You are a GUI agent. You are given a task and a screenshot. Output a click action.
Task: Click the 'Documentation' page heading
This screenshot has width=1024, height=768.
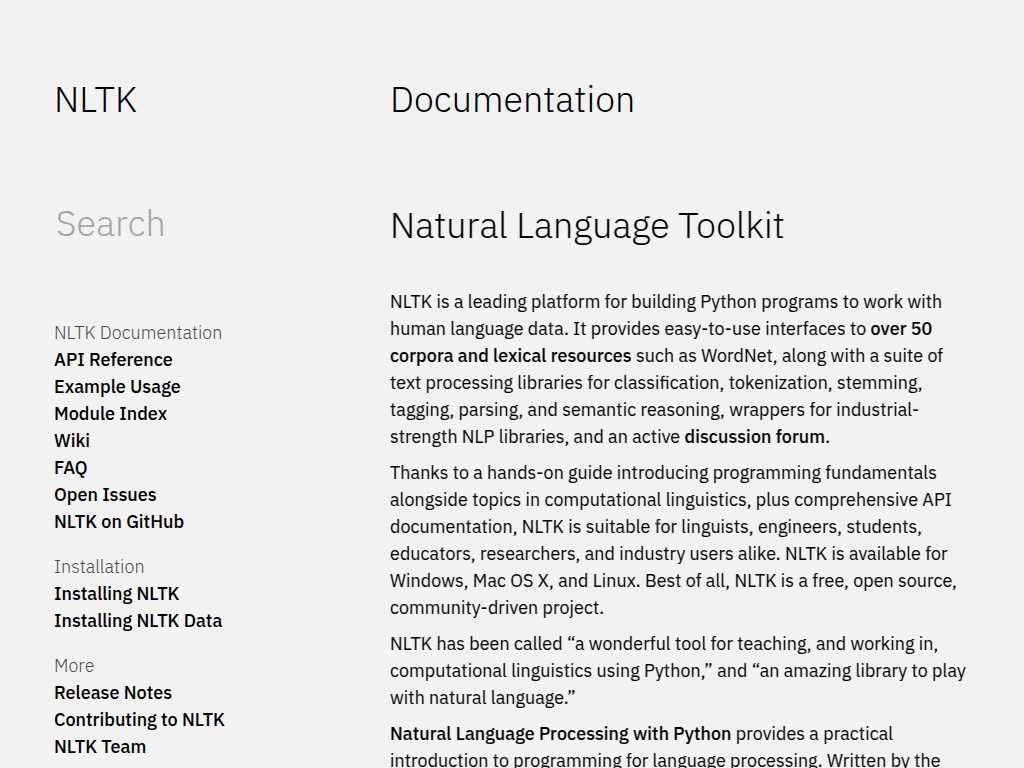point(512,101)
